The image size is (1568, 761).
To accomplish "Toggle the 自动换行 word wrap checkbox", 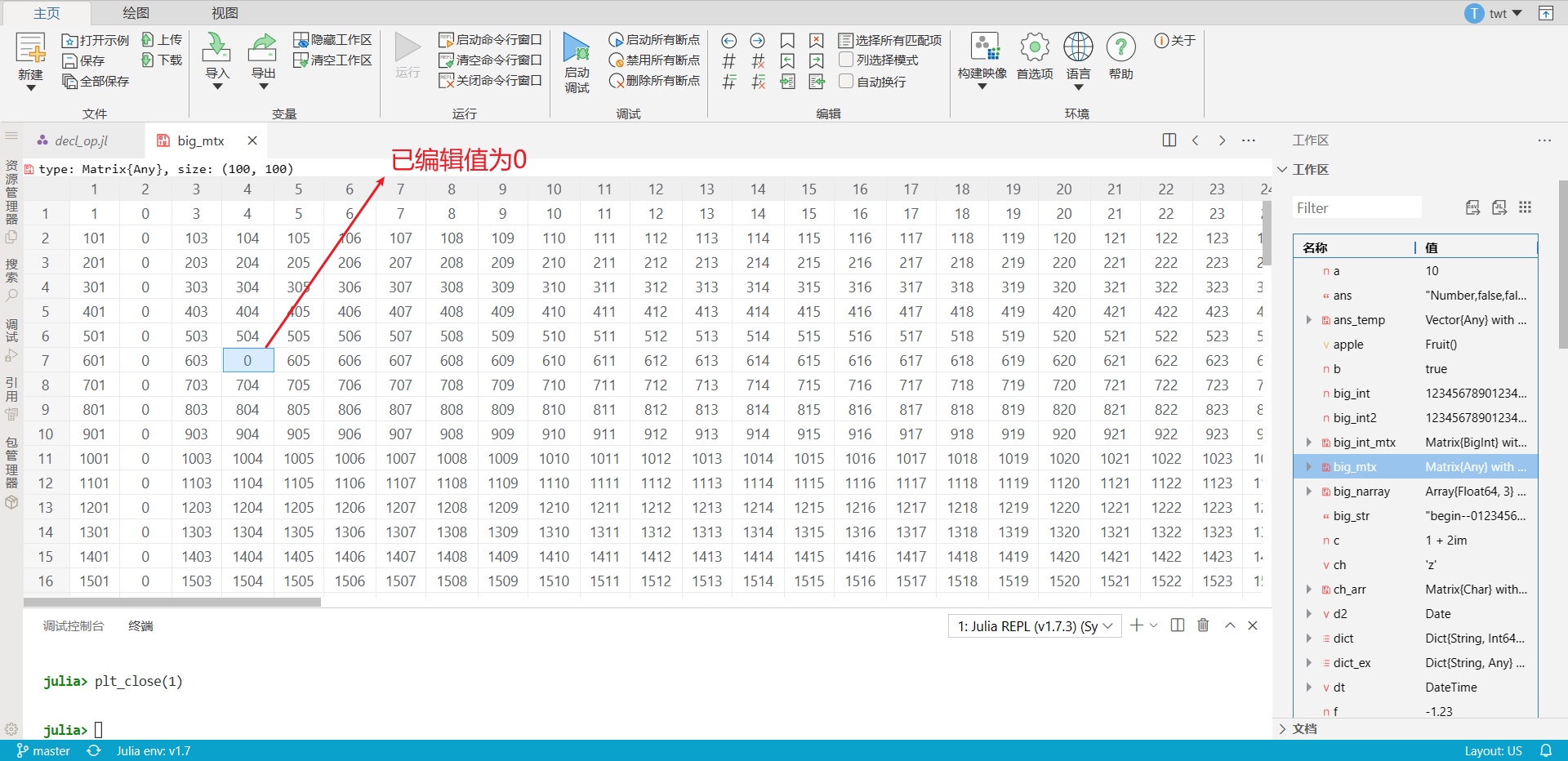I will pyautogui.click(x=846, y=81).
